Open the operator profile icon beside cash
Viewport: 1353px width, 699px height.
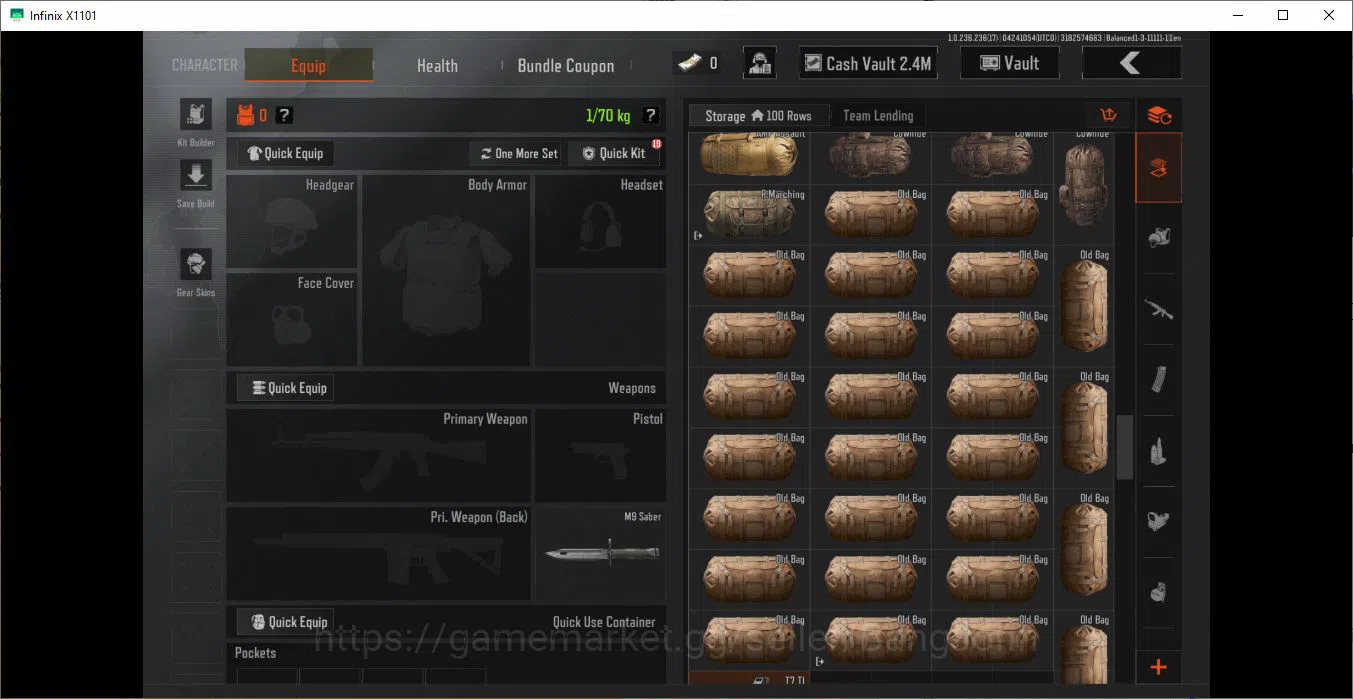click(x=760, y=63)
